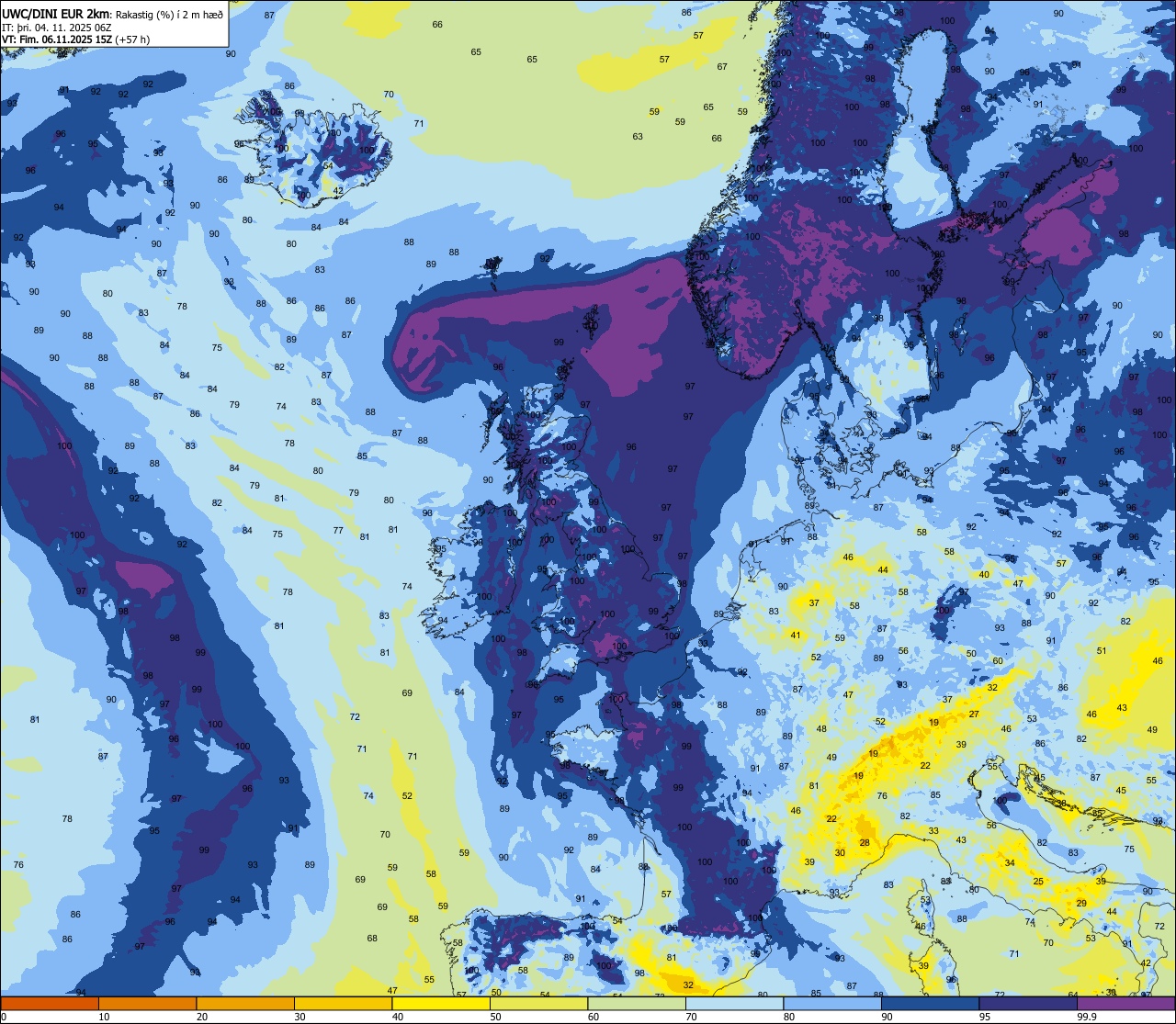Click the orange 10–20 legend swatch
Screen dimensions: 1176x1024
pyautogui.click(x=147, y=1003)
